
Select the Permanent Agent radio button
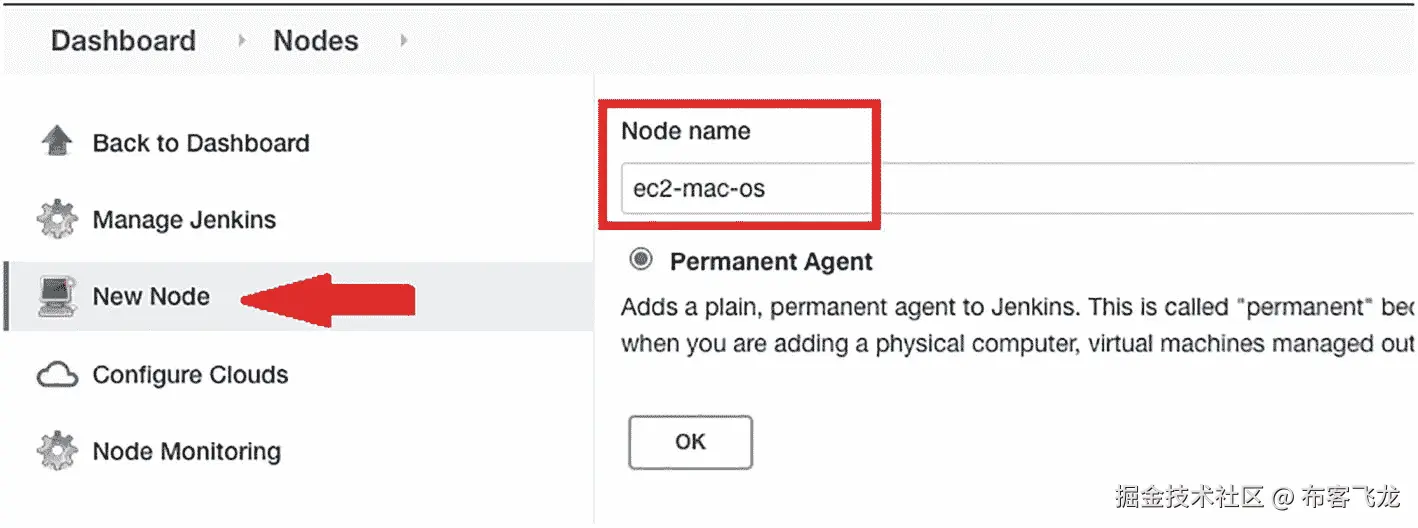click(641, 261)
